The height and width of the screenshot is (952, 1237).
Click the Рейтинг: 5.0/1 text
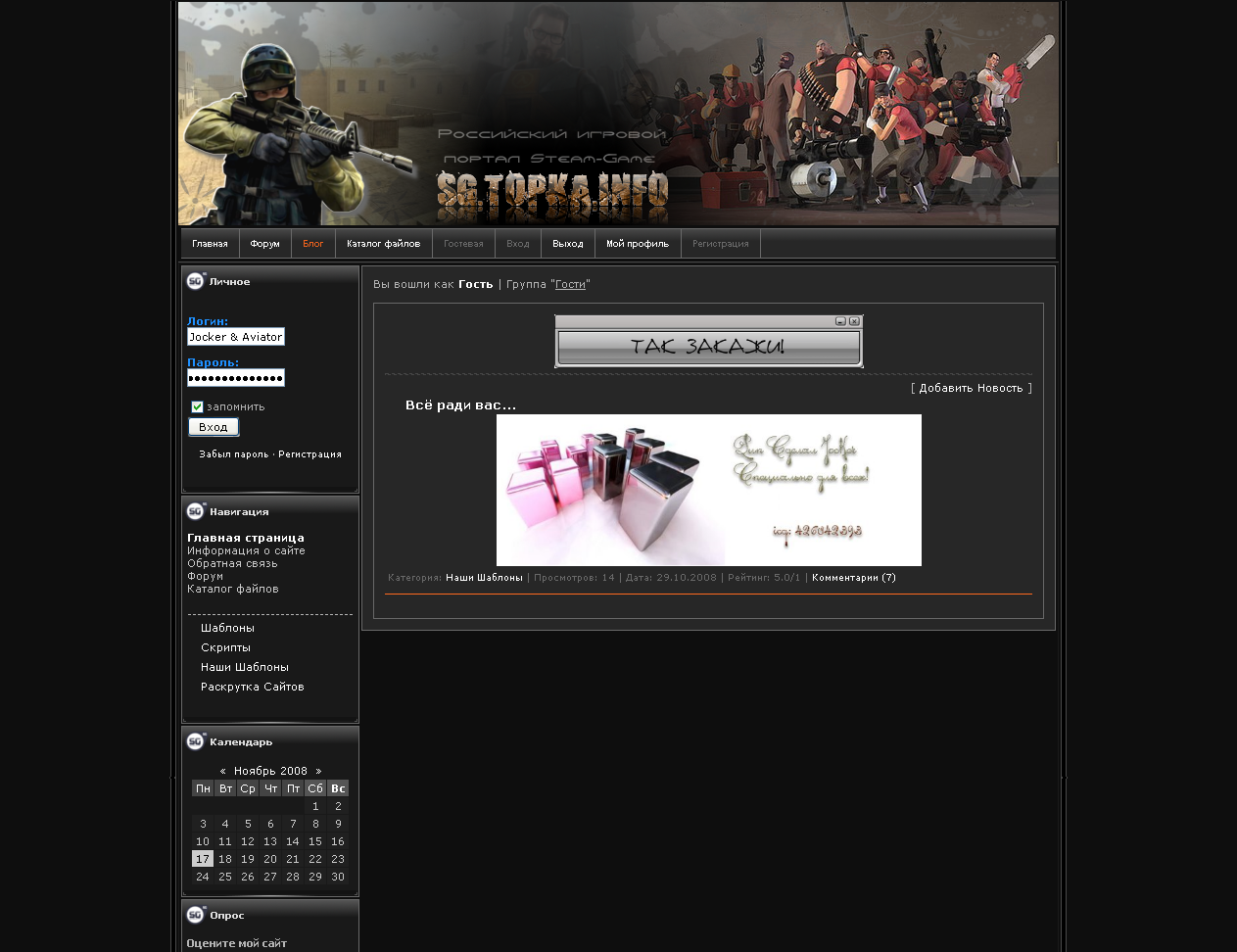coord(764,578)
